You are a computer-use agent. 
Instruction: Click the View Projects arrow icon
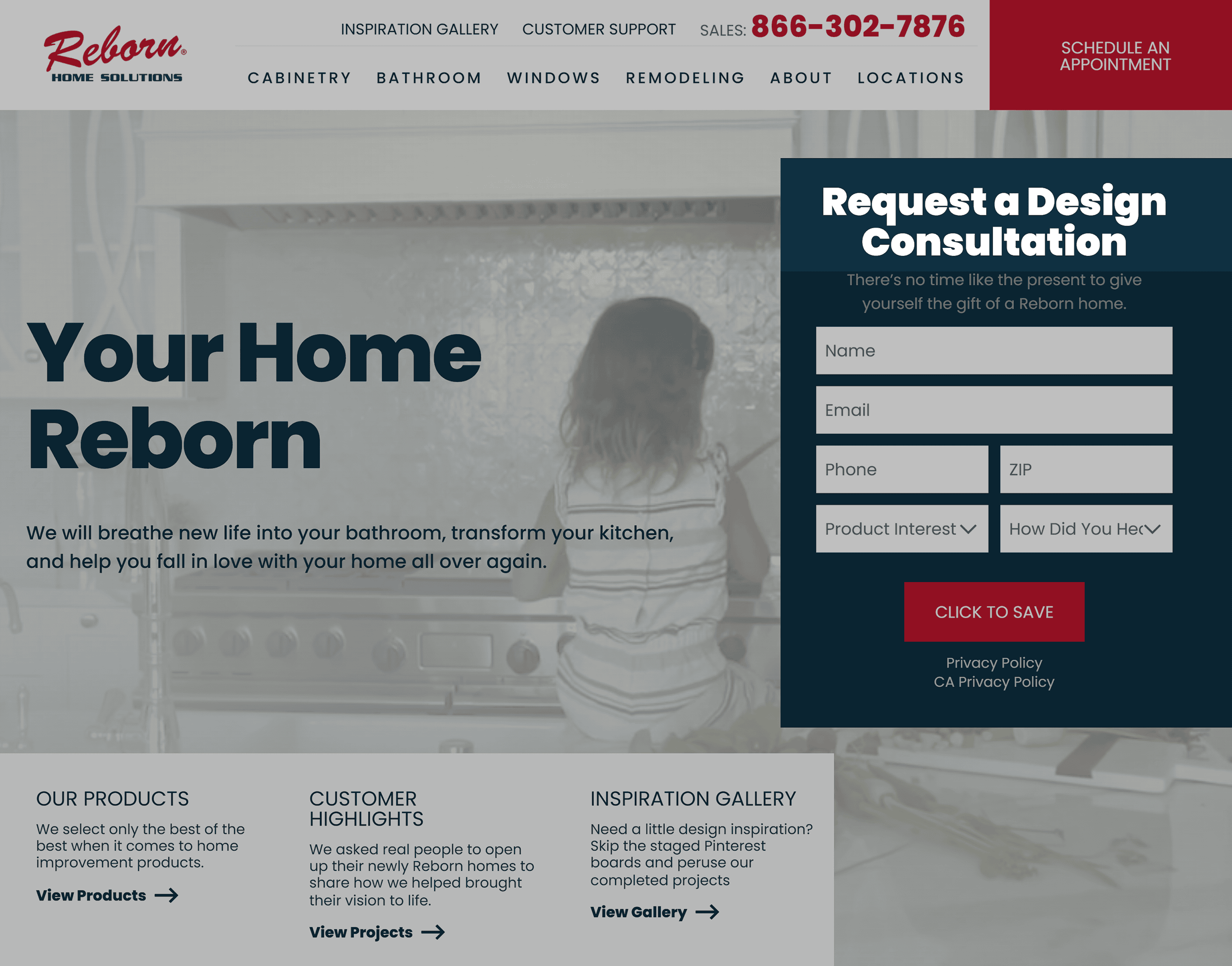432,932
